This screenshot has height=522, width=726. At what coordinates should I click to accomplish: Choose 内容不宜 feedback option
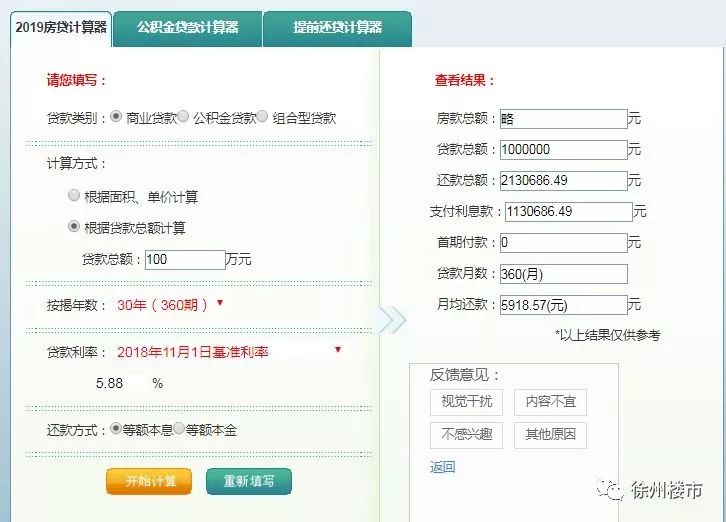550,402
